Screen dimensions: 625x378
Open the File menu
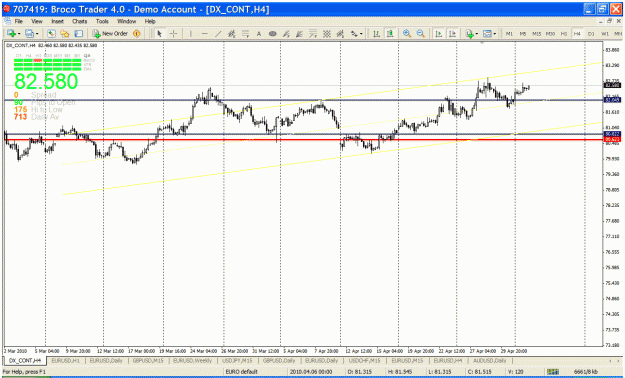[x=19, y=21]
